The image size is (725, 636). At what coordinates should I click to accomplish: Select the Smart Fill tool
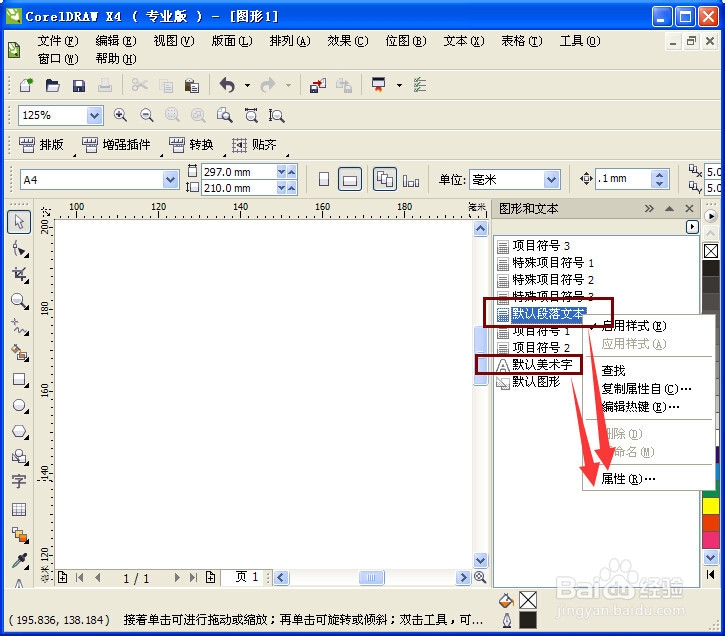click(19, 354)
